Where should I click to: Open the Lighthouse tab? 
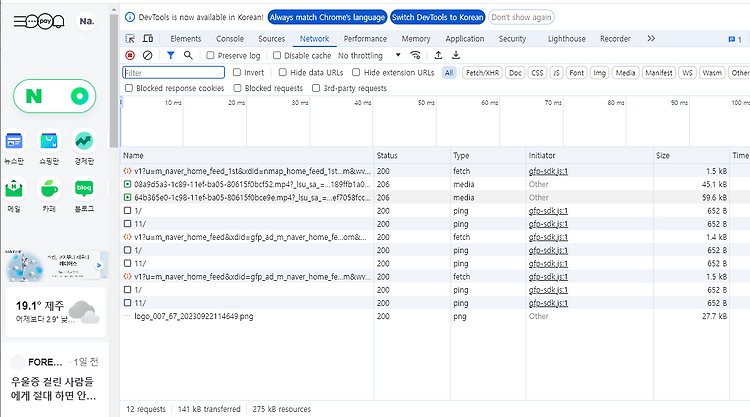tap(566, 39)
